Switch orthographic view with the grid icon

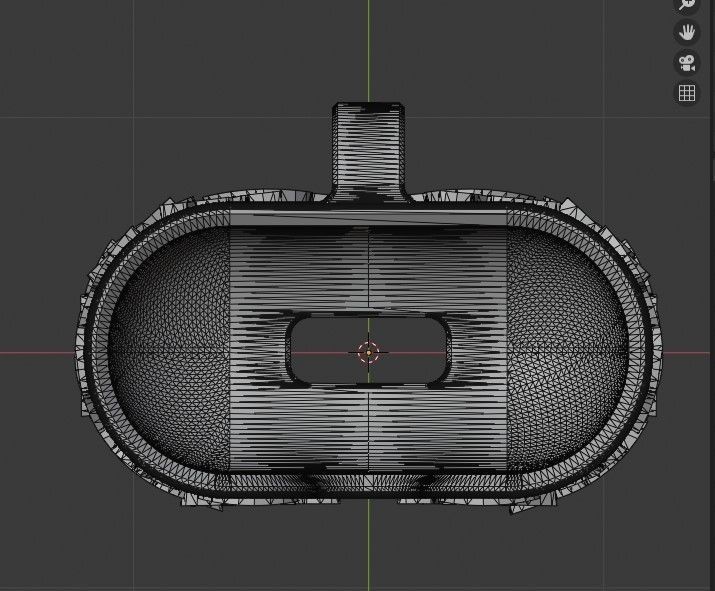[687, 93]
